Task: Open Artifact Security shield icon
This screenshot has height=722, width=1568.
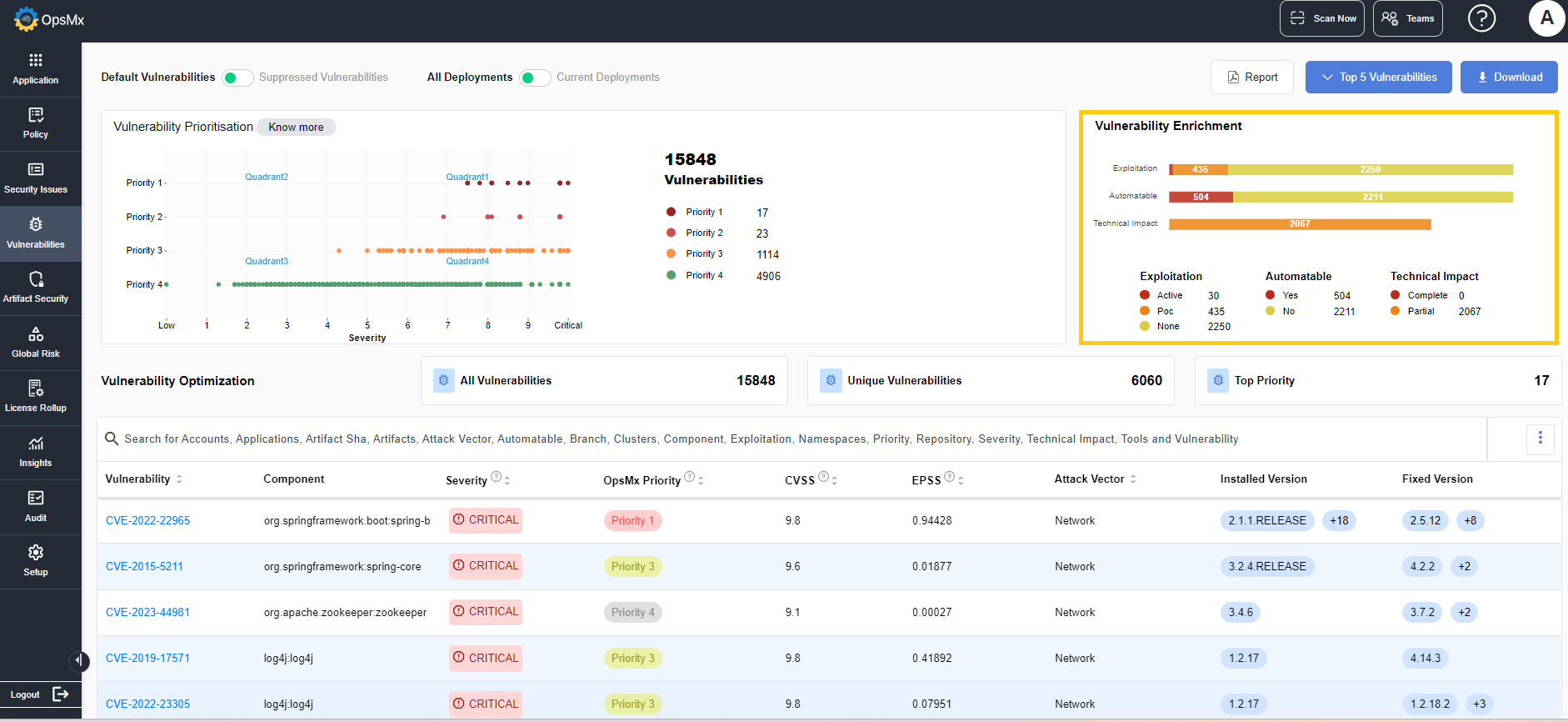Action: 35,279
